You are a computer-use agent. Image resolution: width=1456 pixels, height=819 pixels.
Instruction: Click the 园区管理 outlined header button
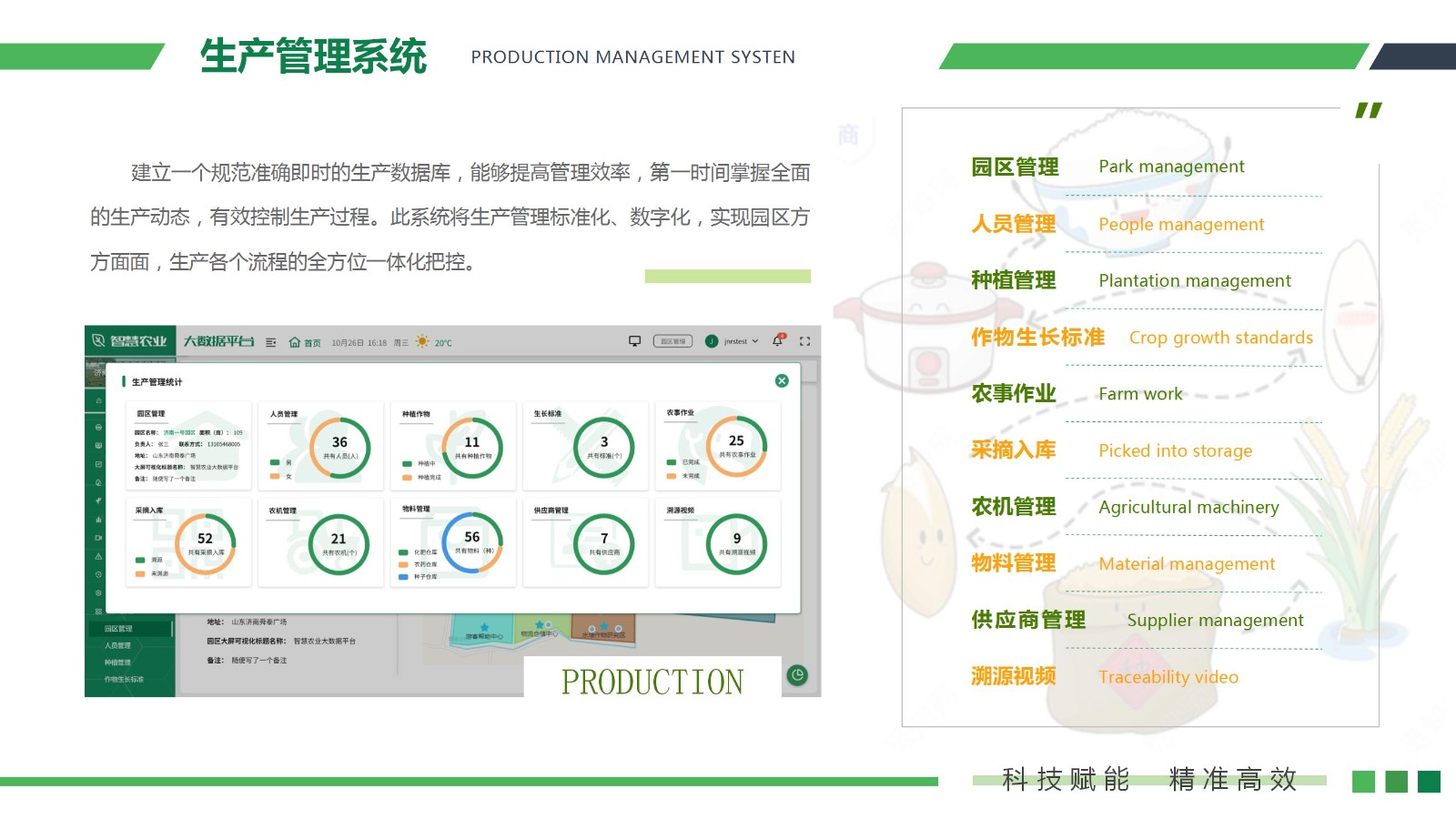(x=672, y=341)
